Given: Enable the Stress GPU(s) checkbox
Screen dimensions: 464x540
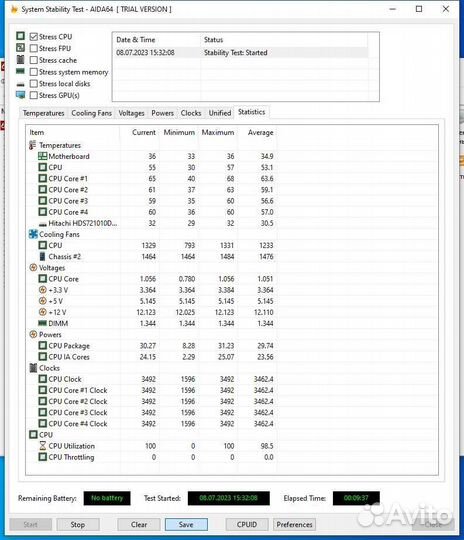Looking at the screenshot, I should click(33, 95).
